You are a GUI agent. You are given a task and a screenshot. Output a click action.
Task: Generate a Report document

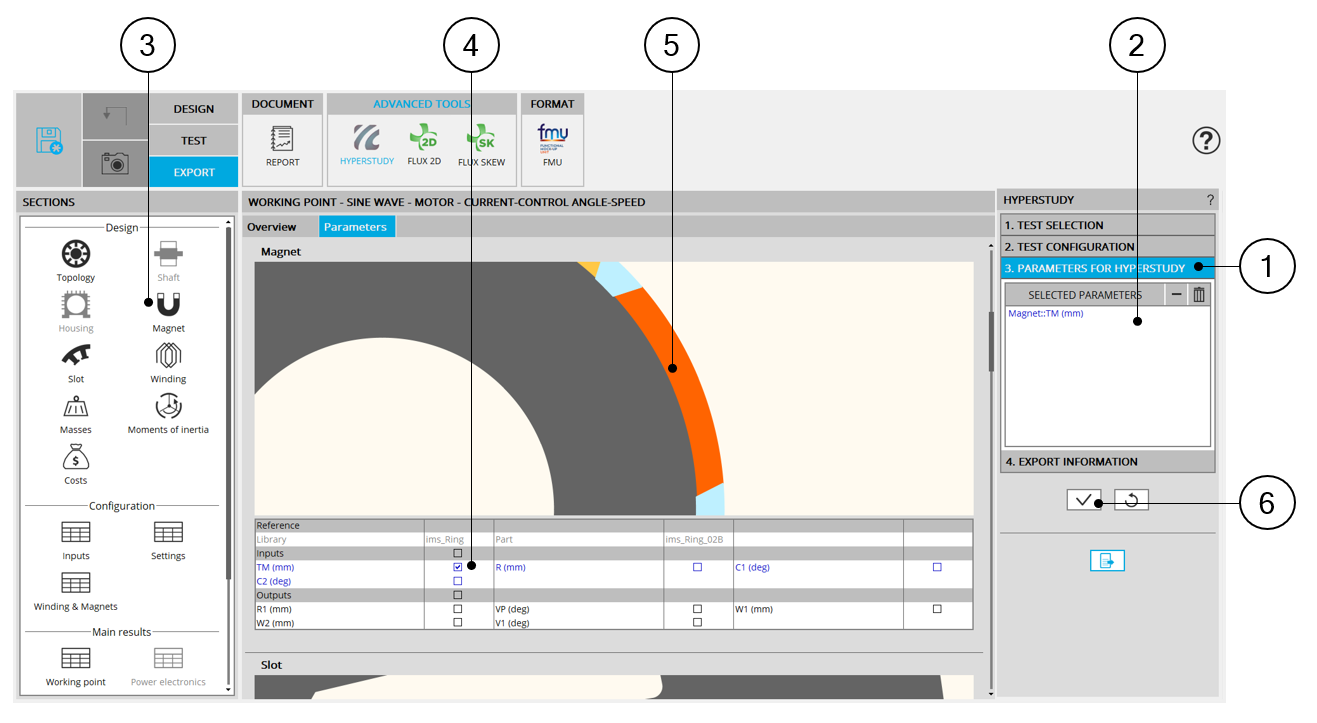tap(282, 143)
